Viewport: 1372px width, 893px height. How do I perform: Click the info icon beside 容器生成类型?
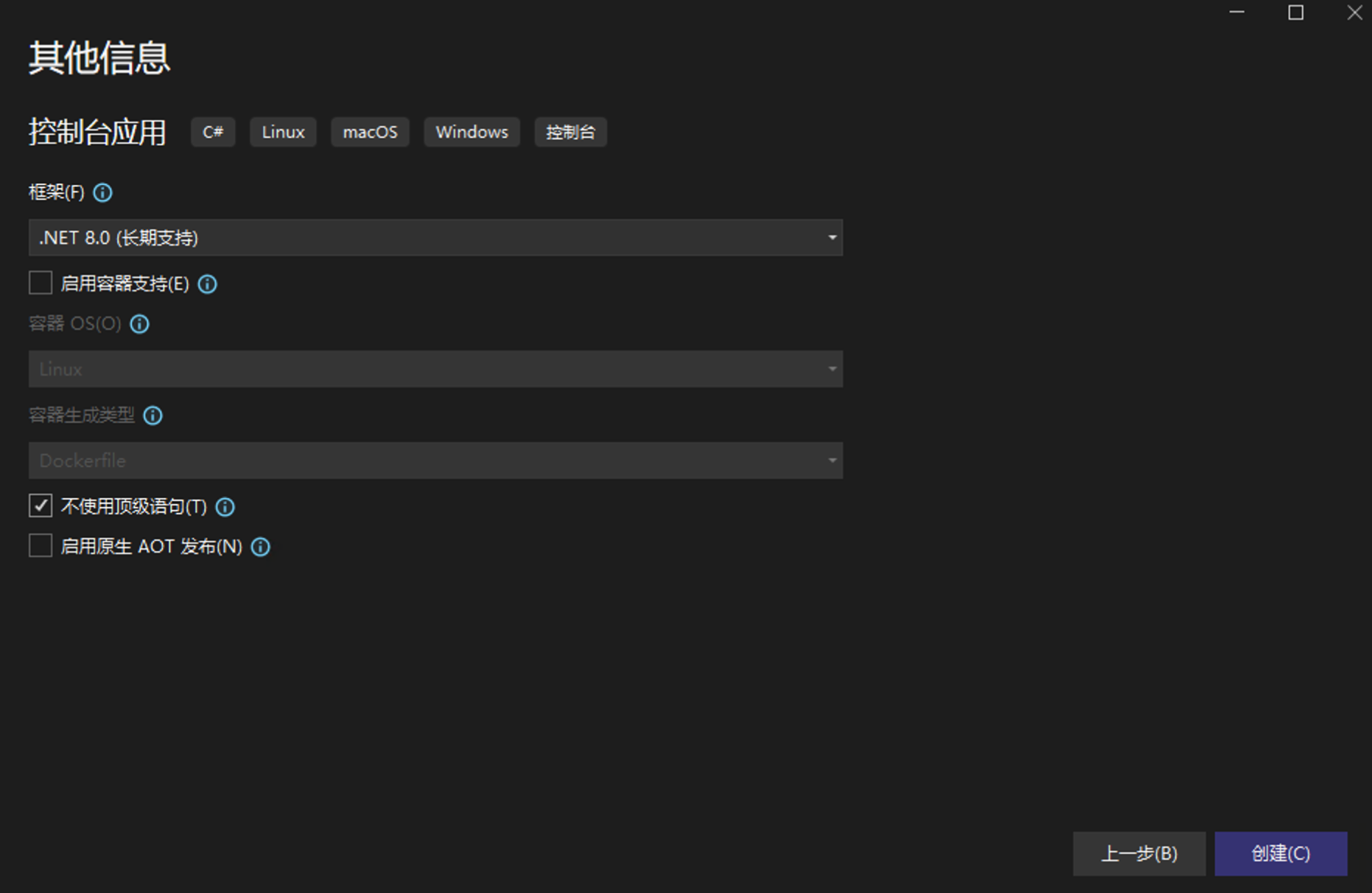[153, 416]
